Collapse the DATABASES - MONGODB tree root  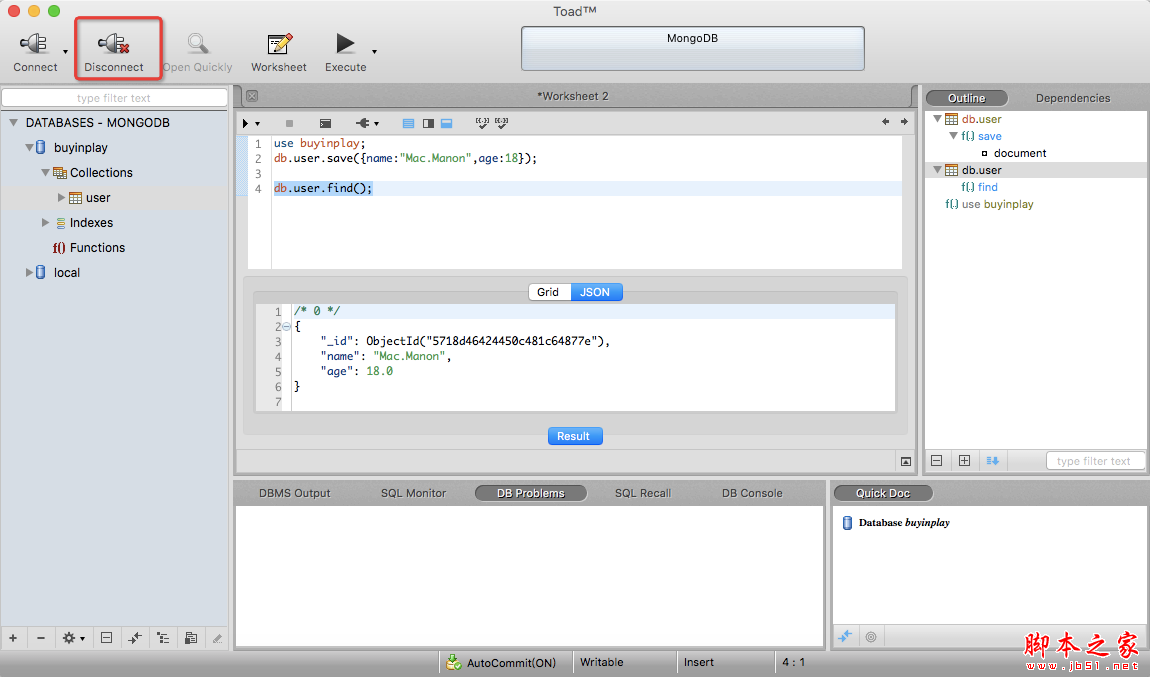[13, 122]
